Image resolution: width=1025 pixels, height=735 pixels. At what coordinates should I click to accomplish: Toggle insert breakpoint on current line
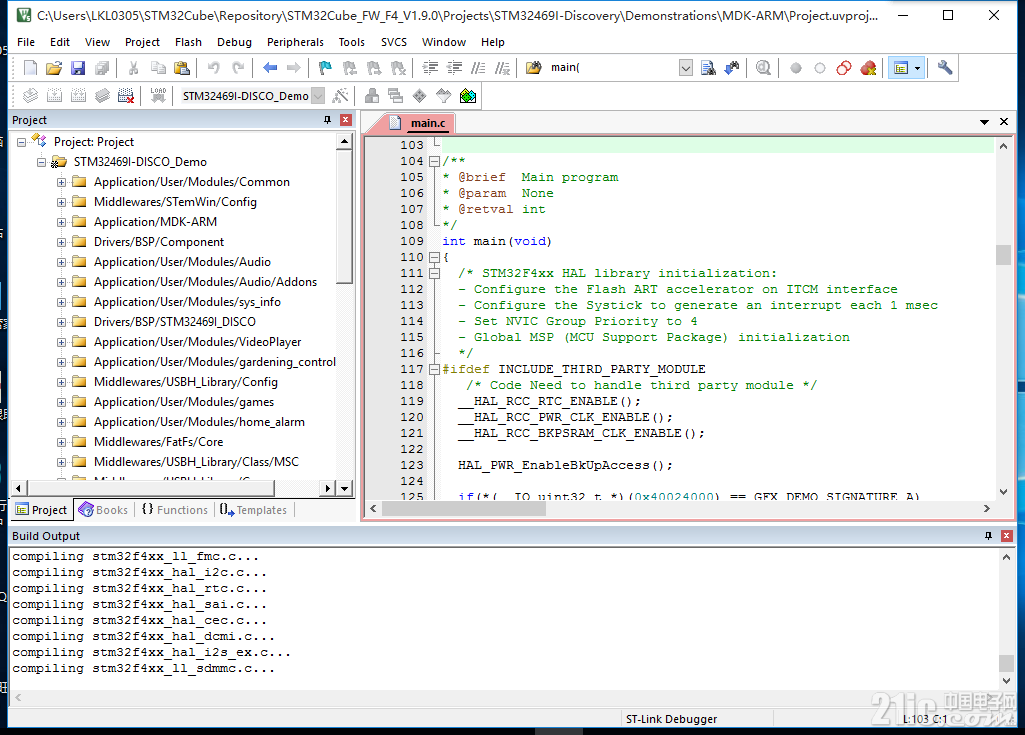(796, 68)
